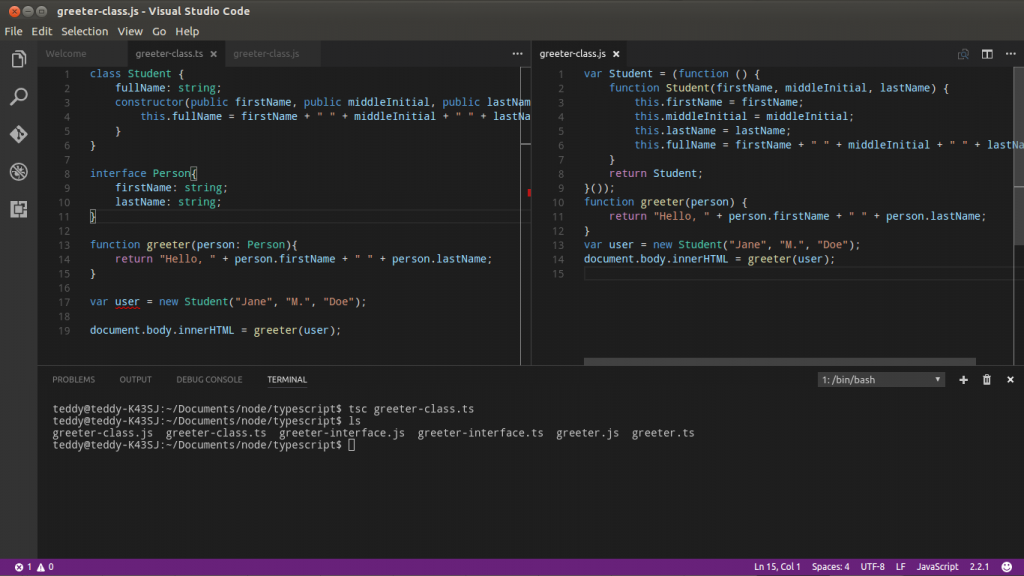Switch to the PROBLEMS panel tab
The image size is (1024, 576).
(73, 380)
